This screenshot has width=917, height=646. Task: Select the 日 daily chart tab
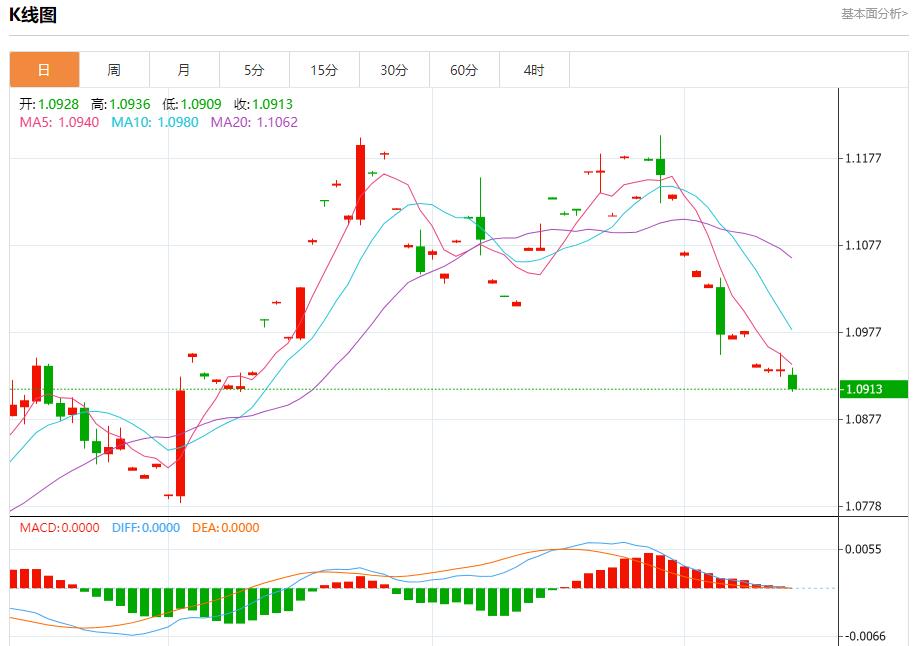44,70
